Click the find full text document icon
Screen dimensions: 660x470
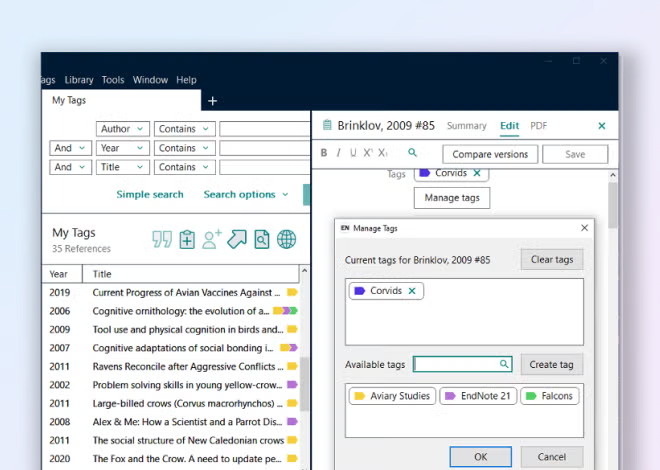point(261,239)
